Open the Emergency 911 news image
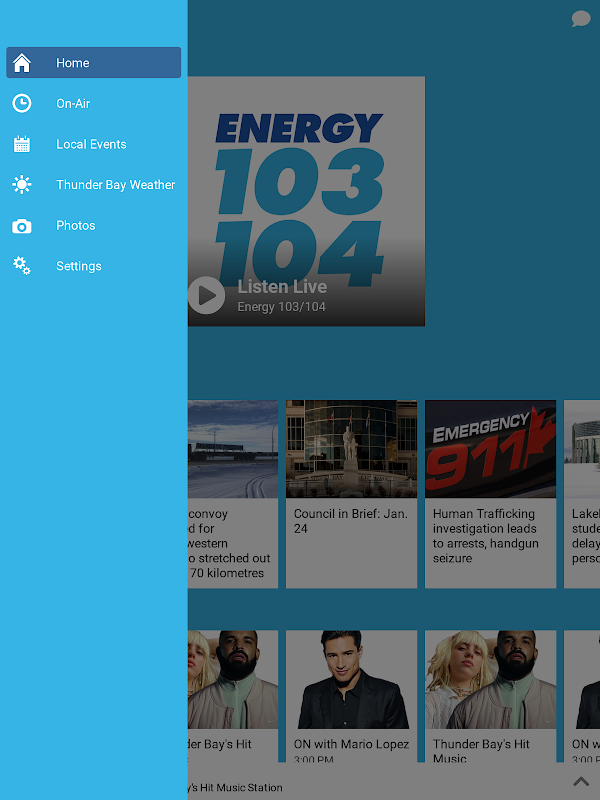 (490, 449)
